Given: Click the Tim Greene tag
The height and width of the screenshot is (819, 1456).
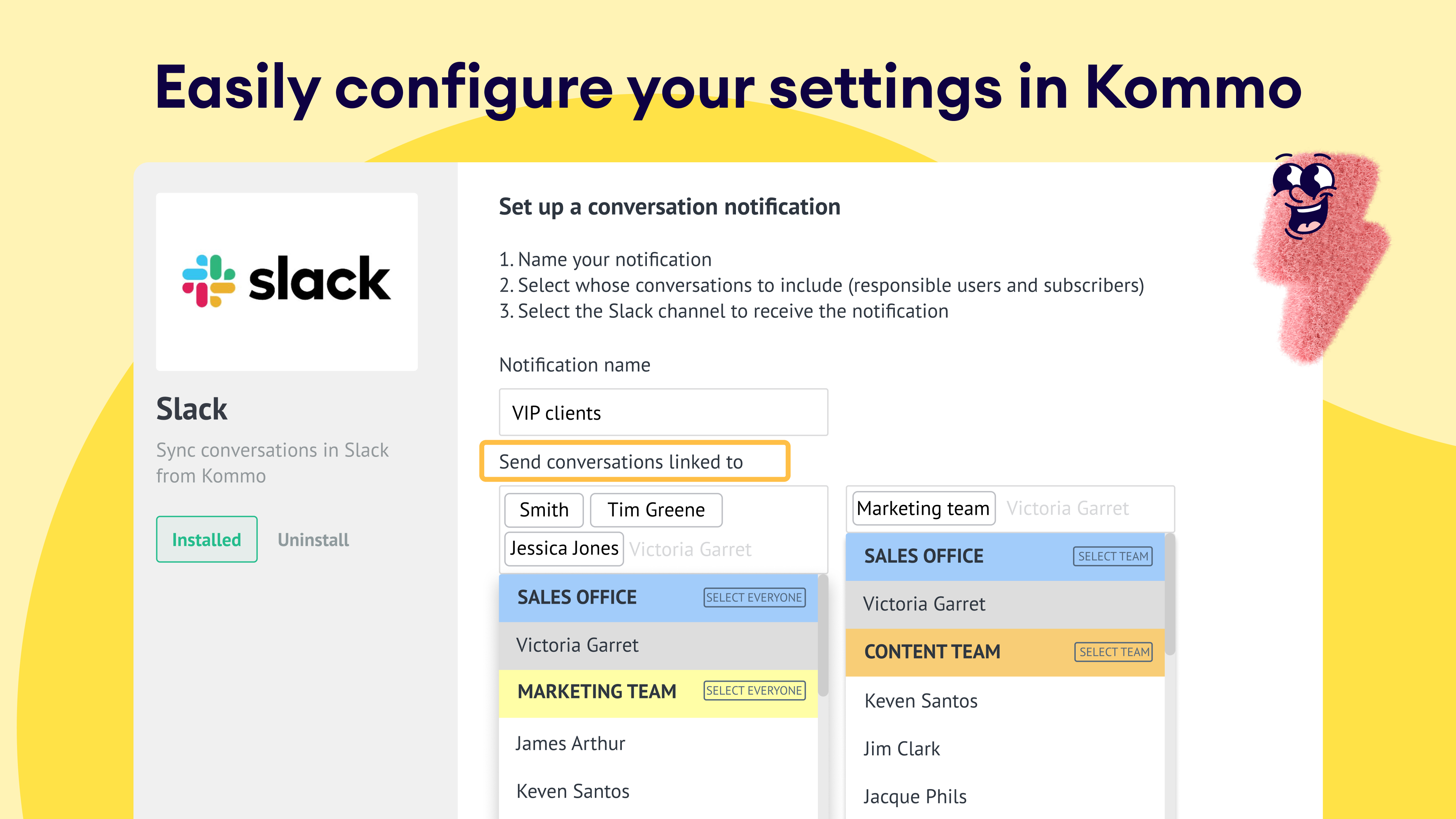Looking at the screenshot, I should point(656,510).
